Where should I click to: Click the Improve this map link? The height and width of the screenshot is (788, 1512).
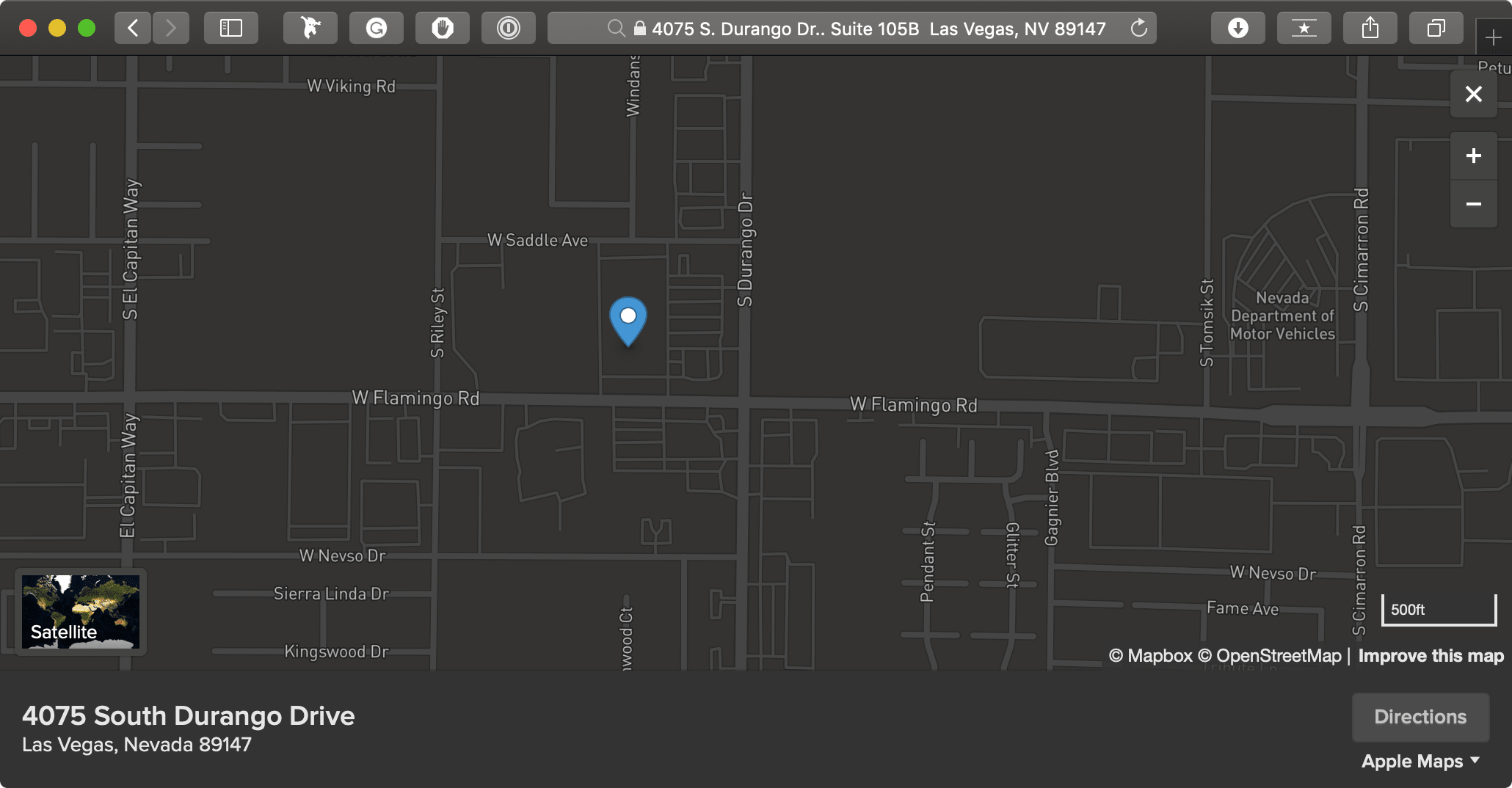pyautogui.click(x=1431, y=656)
